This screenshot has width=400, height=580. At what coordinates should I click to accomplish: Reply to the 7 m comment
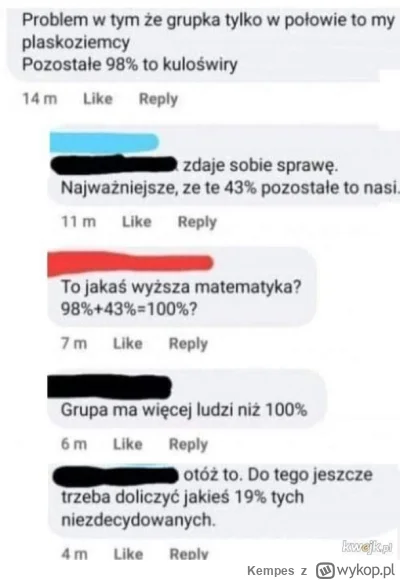pyautogui.click(x=188, y=344)
